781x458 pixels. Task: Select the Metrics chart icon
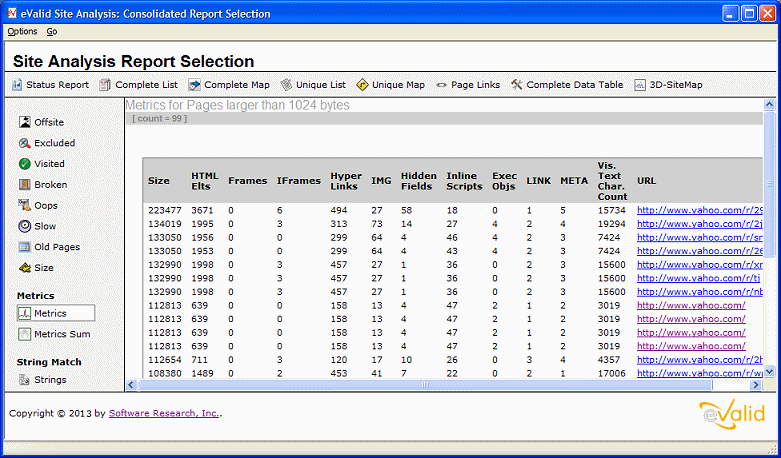click(25, 313)
